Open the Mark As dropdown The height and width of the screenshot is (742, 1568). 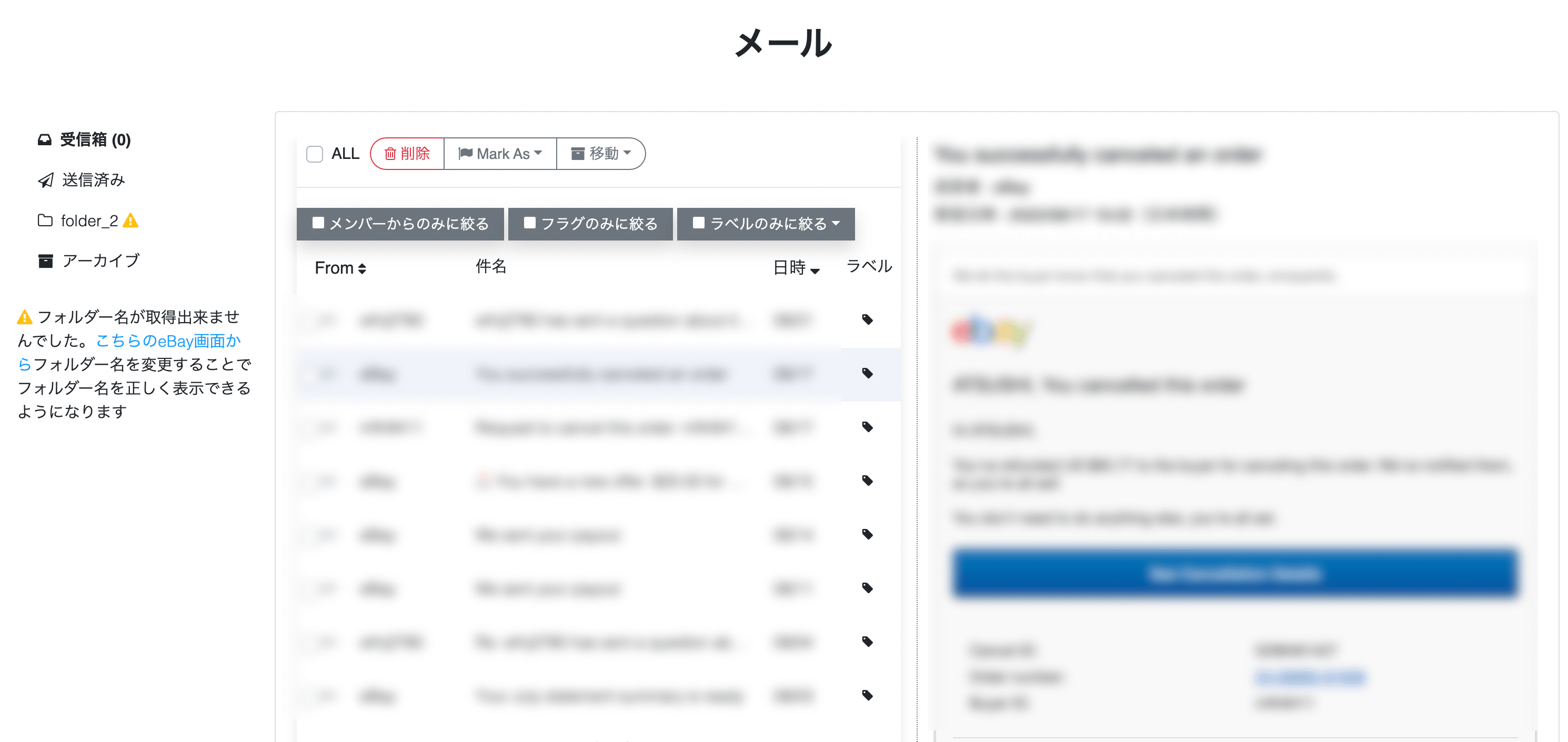pos(500,154)
